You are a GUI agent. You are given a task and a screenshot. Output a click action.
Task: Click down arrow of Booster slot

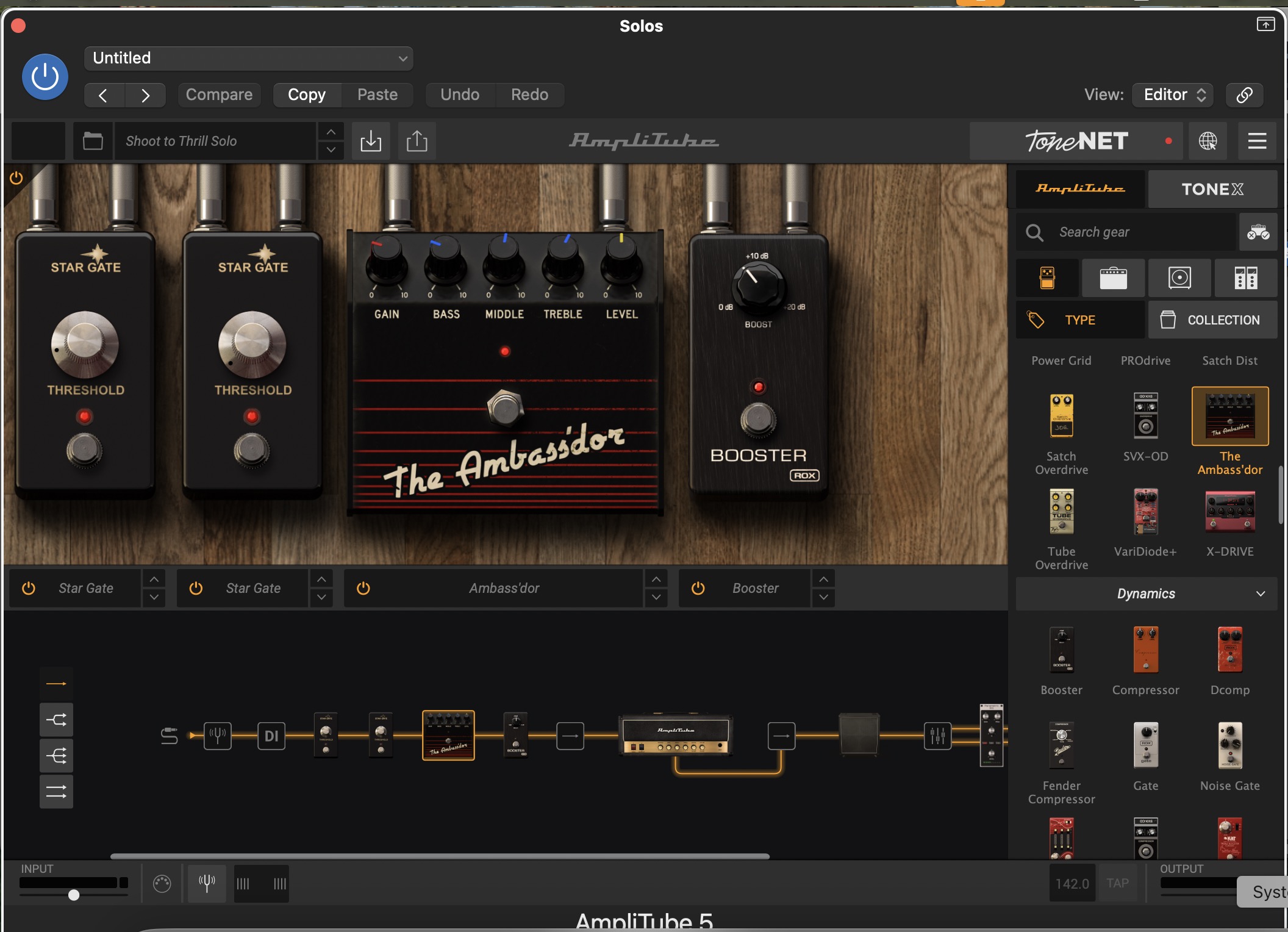point(824,597)
